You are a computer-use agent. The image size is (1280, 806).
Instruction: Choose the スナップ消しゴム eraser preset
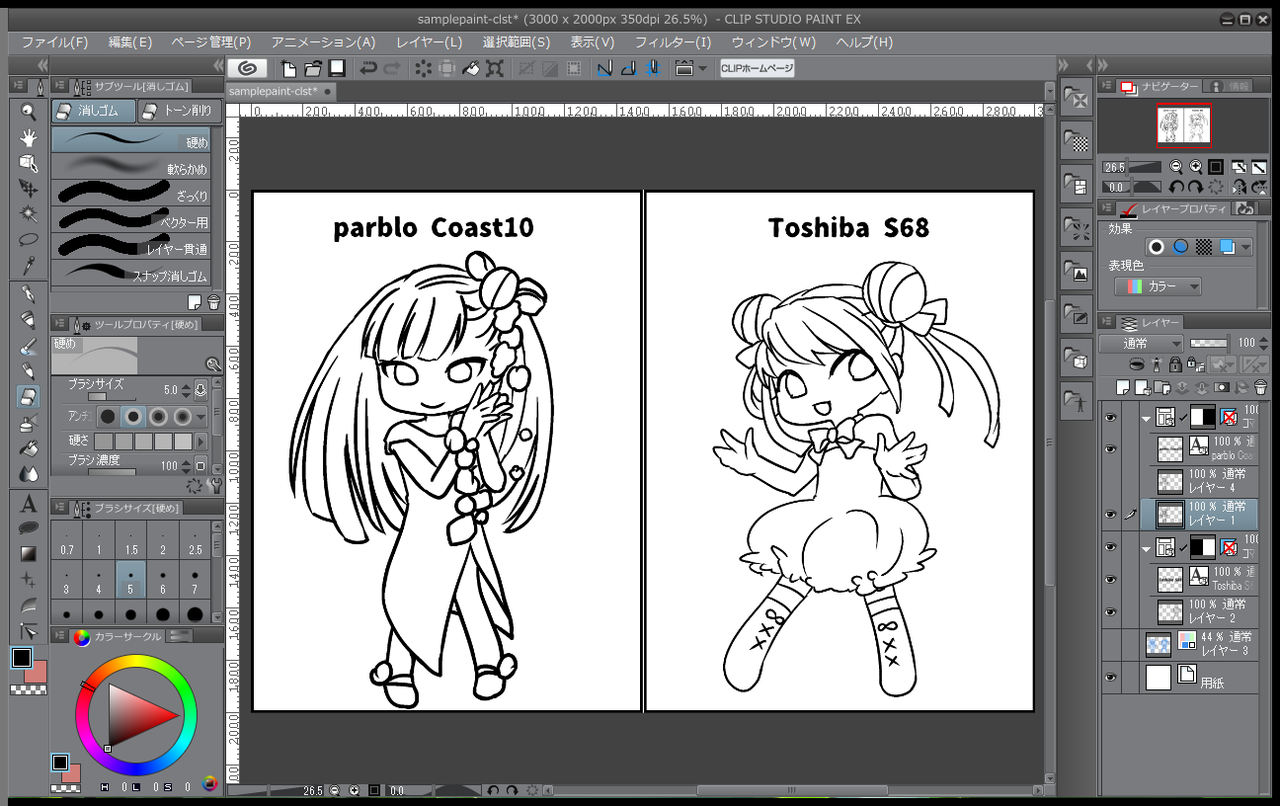click(x=130, y=271)
